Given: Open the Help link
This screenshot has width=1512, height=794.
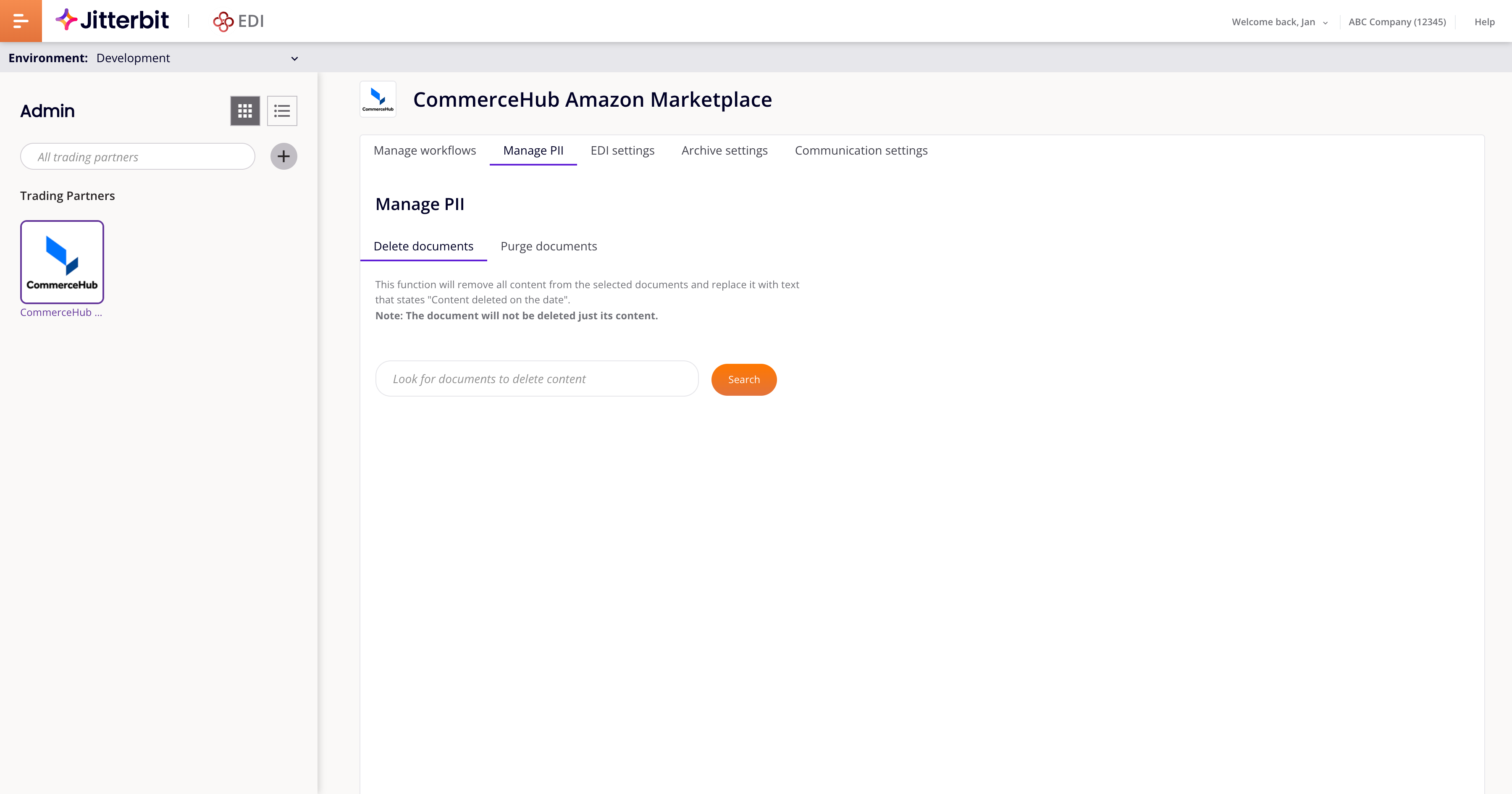Looking at the screenshot, I should click(1484, 22).
